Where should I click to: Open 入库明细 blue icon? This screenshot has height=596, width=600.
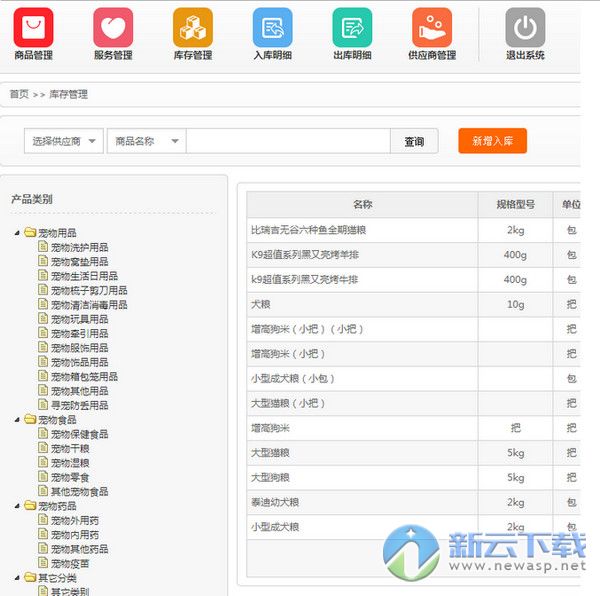272,27
